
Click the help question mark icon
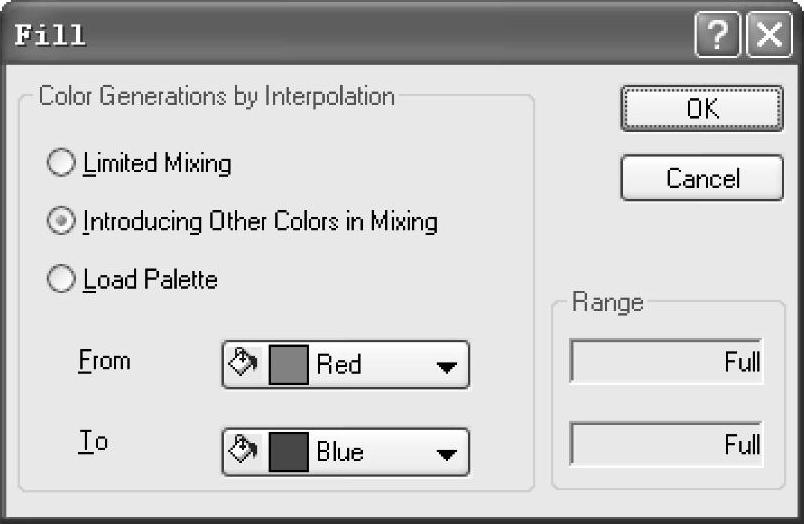point(717,35)
